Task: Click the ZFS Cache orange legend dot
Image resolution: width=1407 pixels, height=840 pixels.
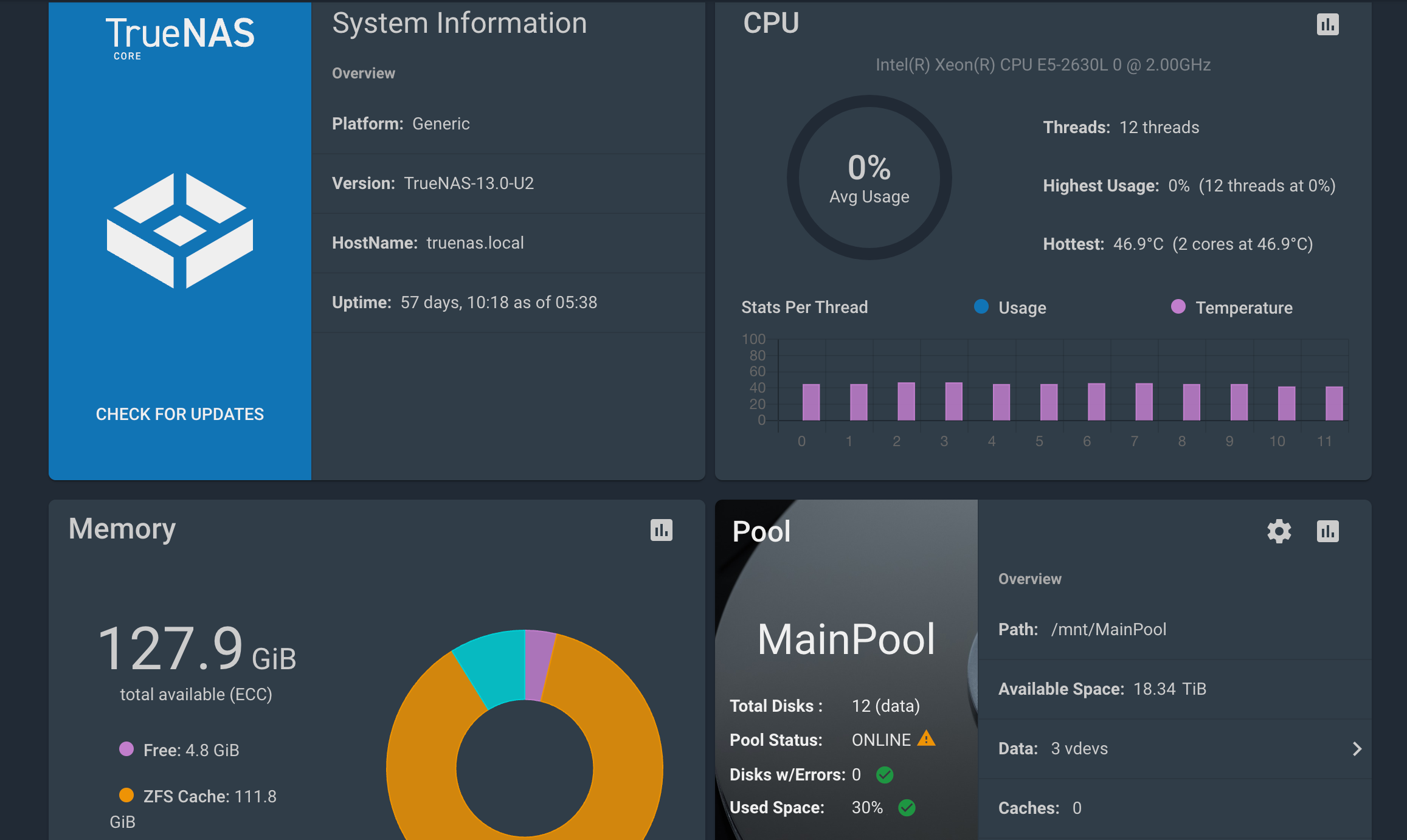Action: [x=126, y=795]
